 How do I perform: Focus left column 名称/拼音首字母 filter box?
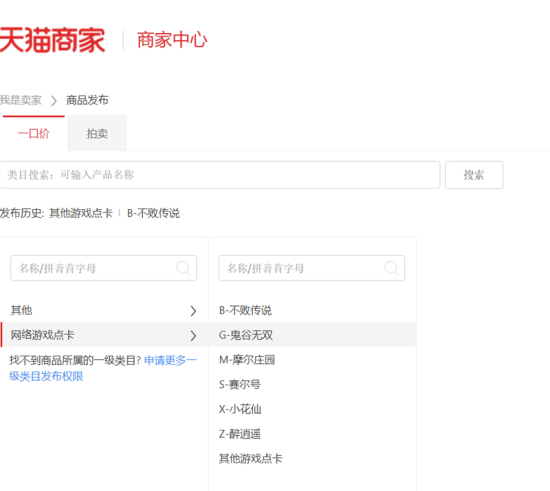(103, 268)
